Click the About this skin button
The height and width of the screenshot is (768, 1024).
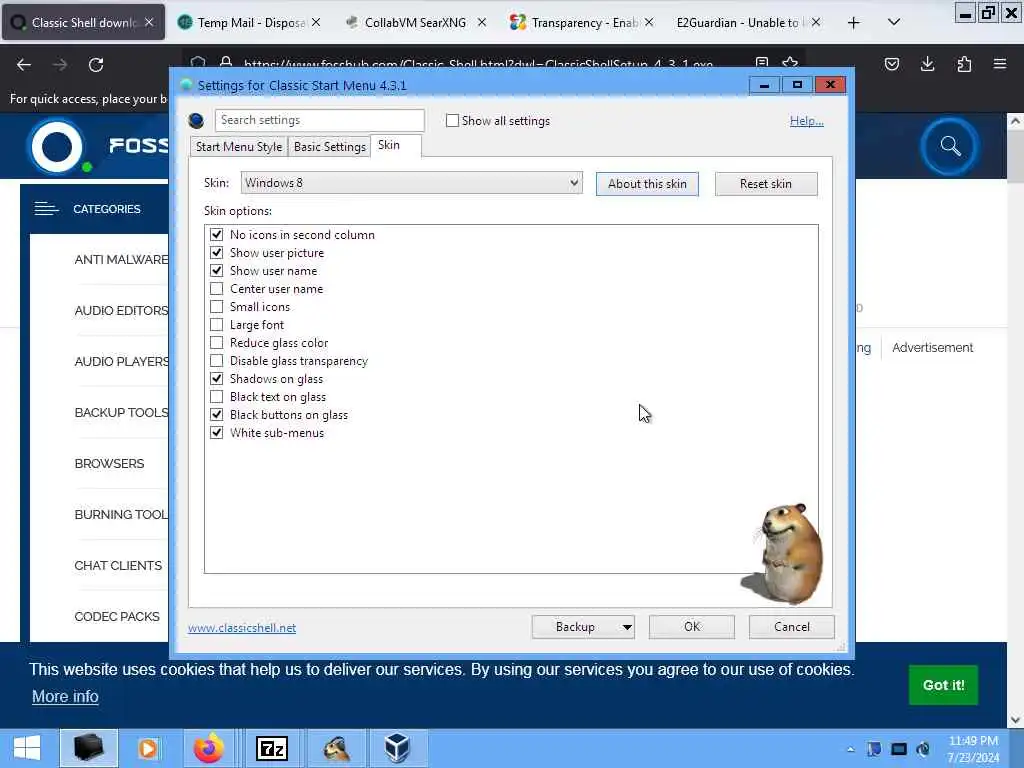coord(647,184)
